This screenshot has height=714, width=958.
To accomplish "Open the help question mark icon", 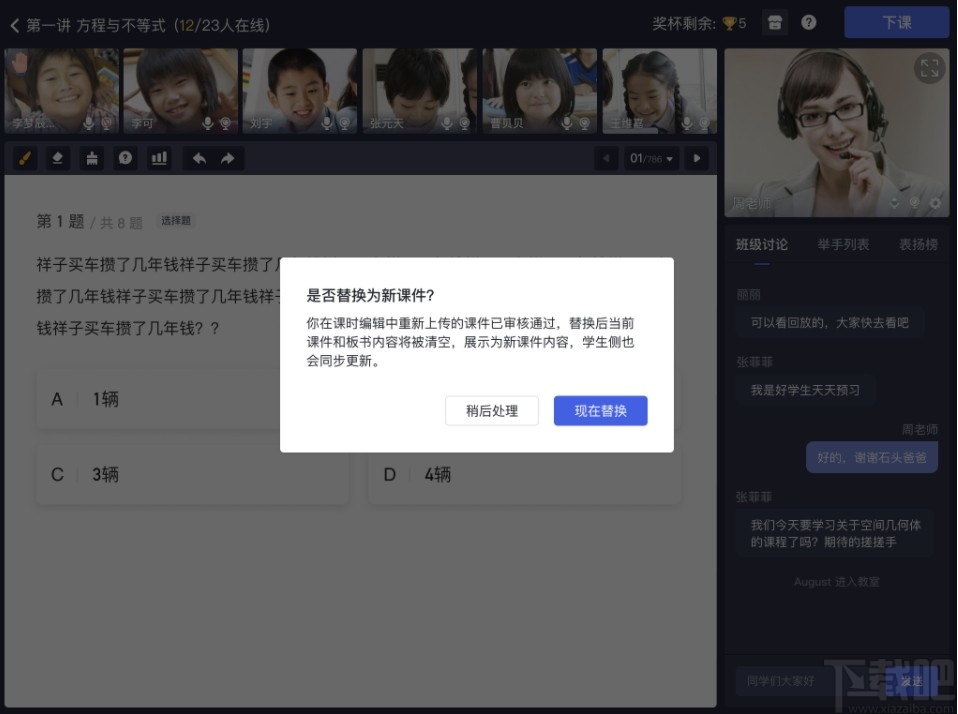I will (809, 22).
